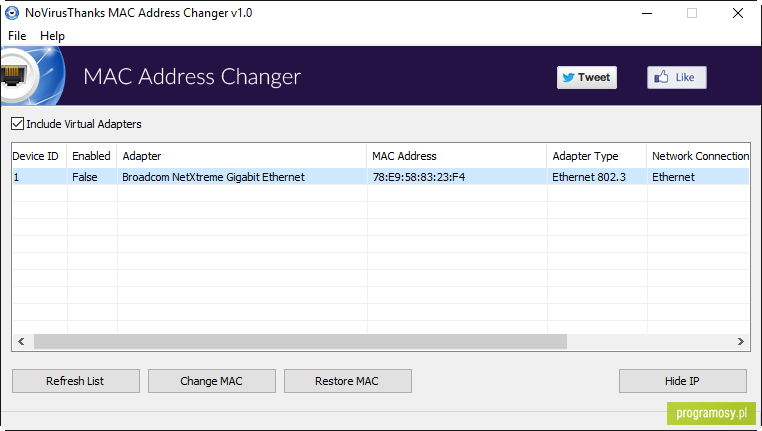Sort by Enabled column header
762x431 pixels.
pyautogui.click(x=92, y=156)
